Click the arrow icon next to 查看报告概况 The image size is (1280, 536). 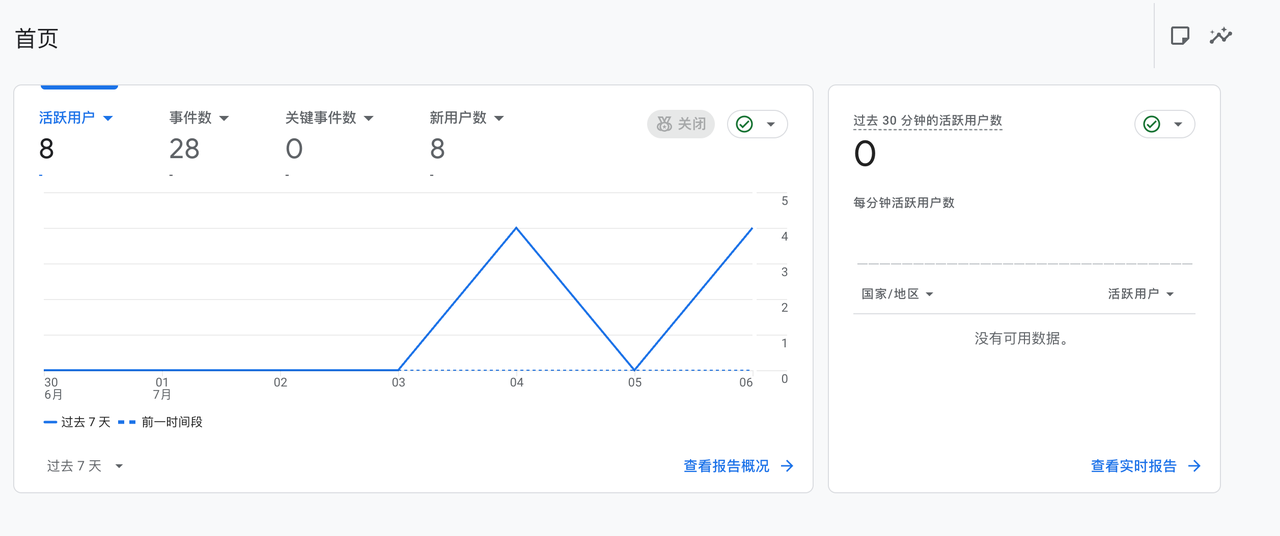(787, 466)
